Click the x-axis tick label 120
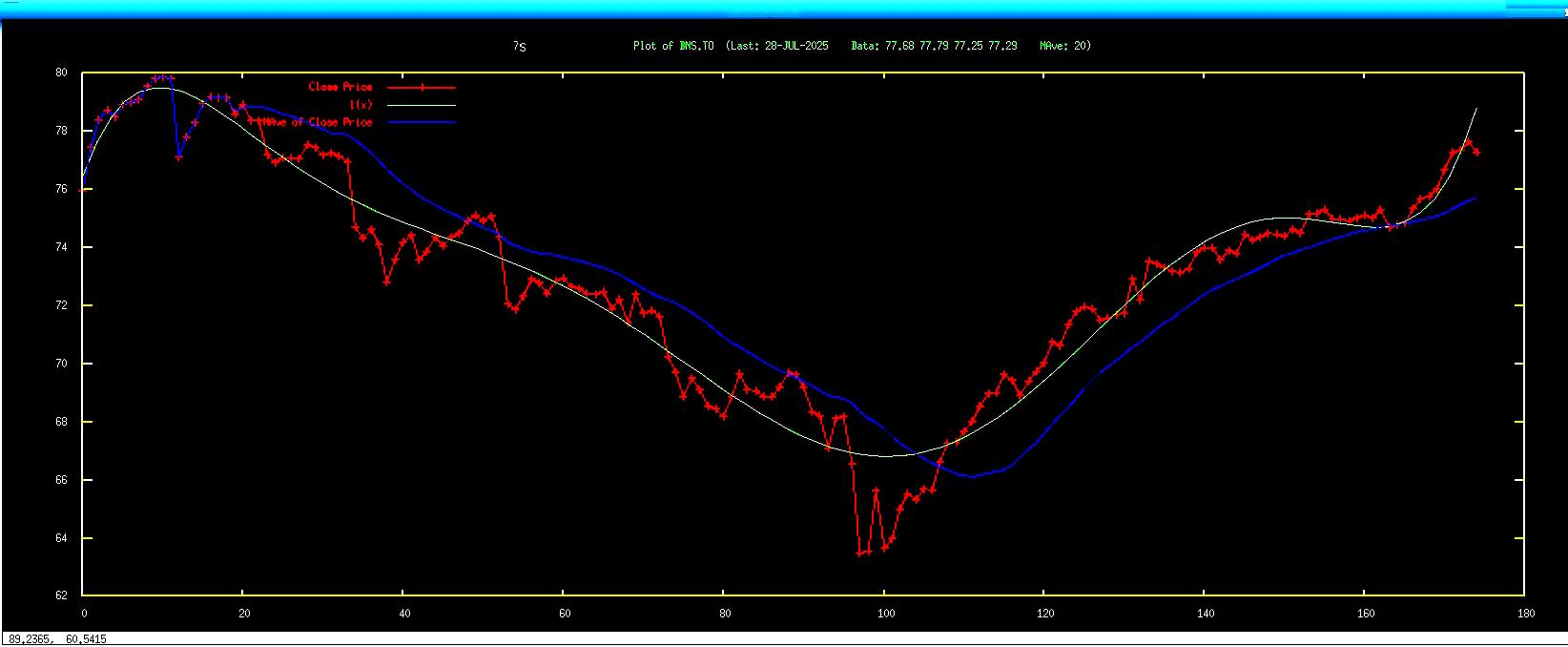 [x=1044, y=614]
